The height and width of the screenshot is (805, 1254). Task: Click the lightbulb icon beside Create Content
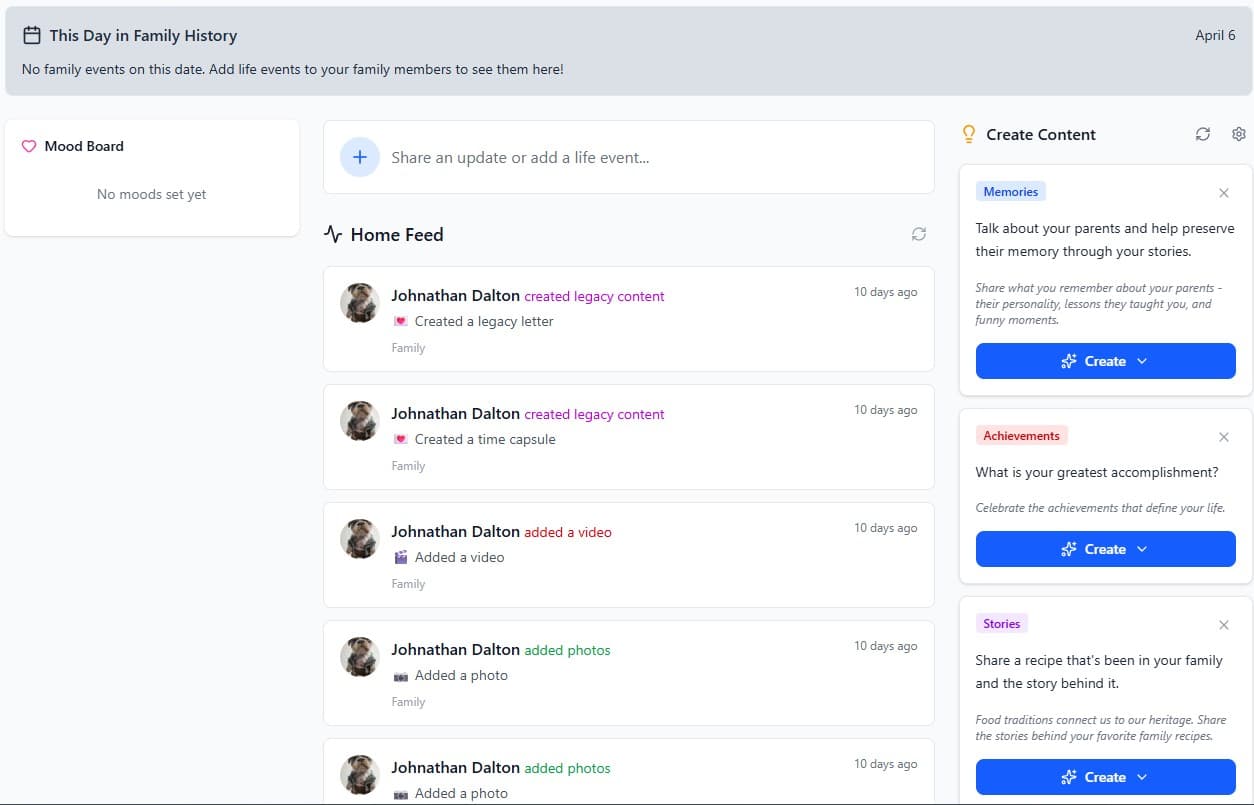pyautogui.click(x=968, y=134)
